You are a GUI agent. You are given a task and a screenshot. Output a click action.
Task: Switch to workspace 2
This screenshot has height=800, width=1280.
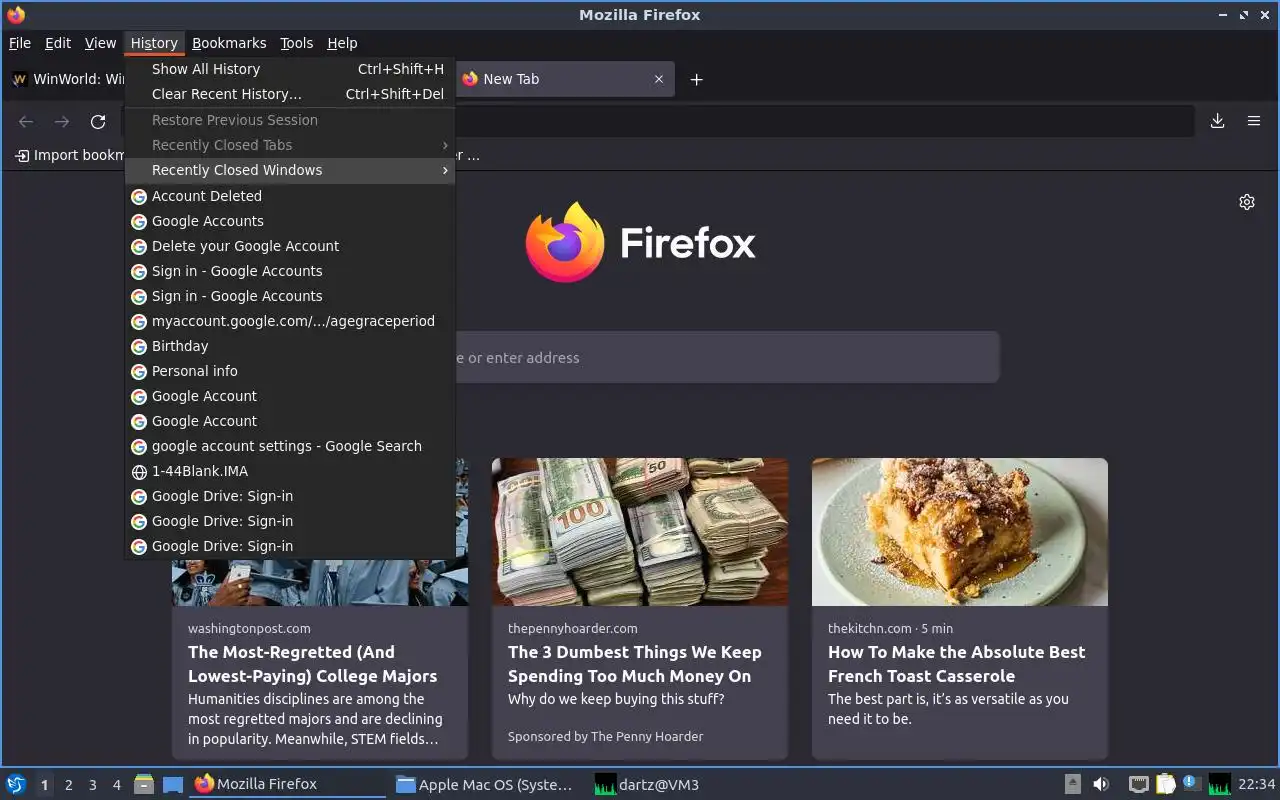[68, 785]
